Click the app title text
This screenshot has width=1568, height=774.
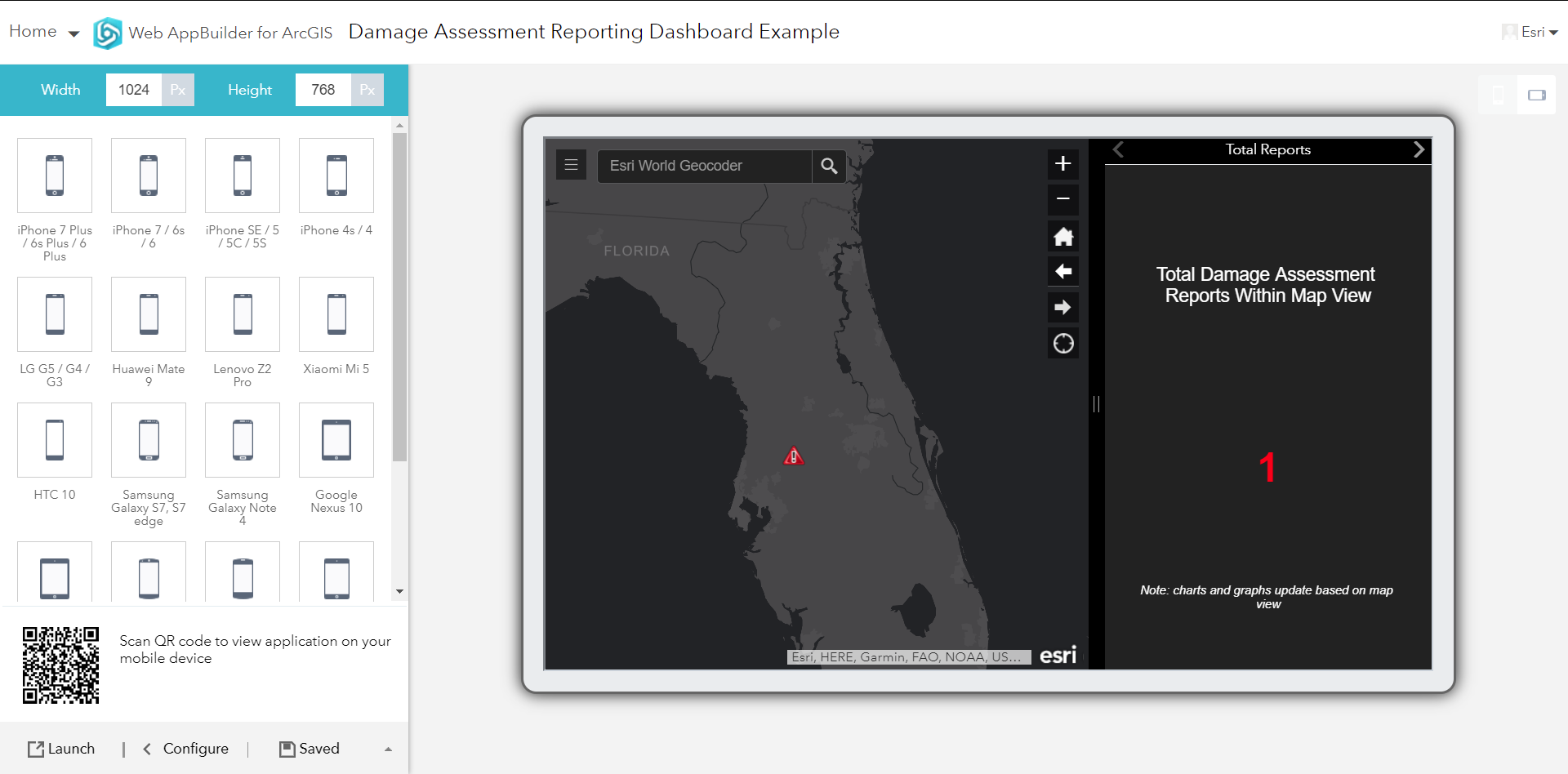click(x=594, y=32)
